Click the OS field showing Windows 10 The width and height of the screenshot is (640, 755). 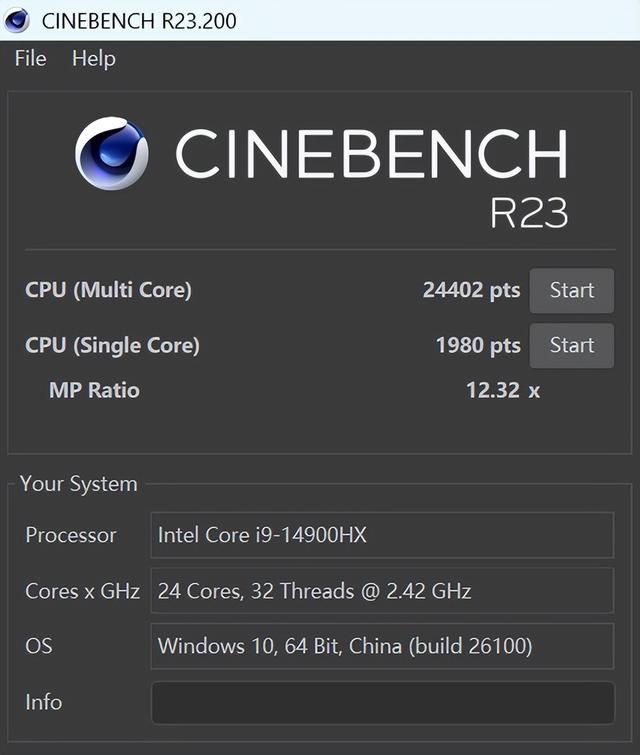point(382,646)
